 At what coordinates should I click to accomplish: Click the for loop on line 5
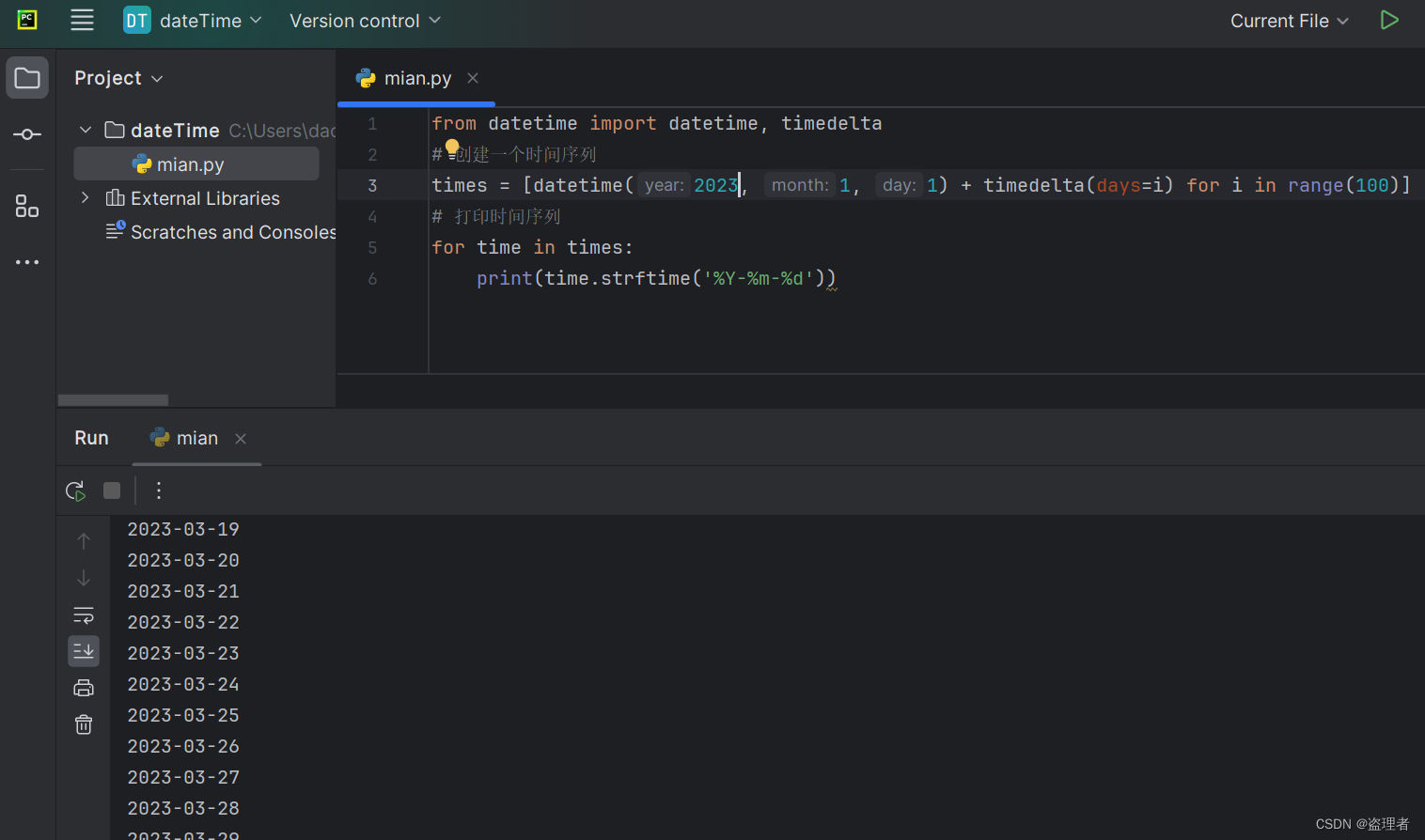(532, 247)
